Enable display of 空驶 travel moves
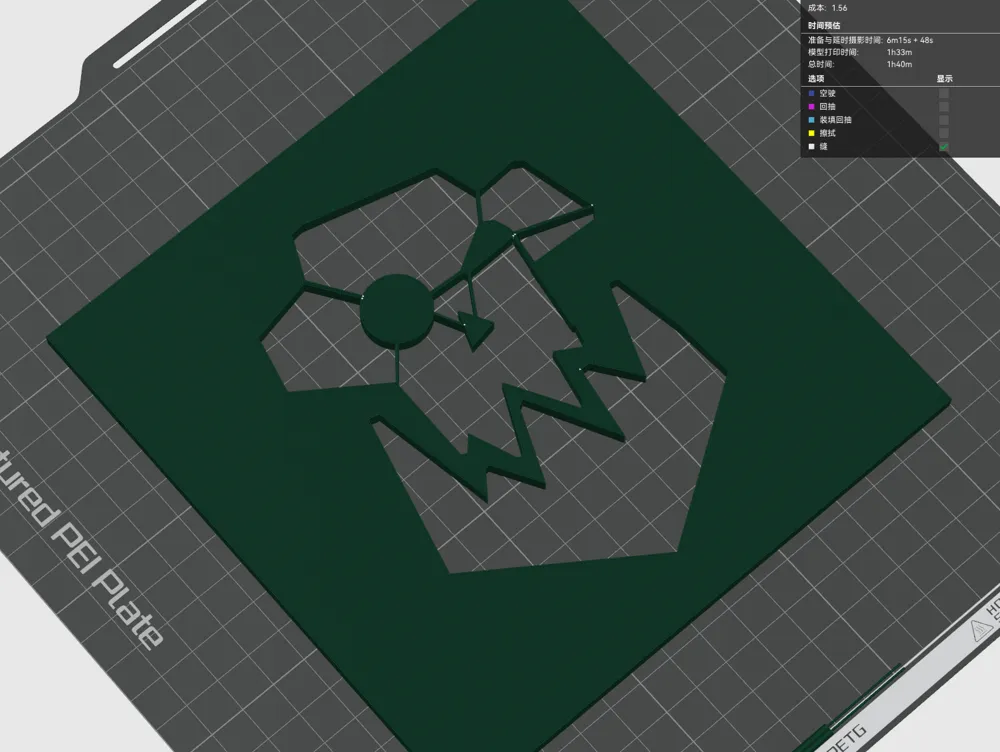Image resolution: width=1000 pixels, height=752 pixels. (x=944, y=93)
